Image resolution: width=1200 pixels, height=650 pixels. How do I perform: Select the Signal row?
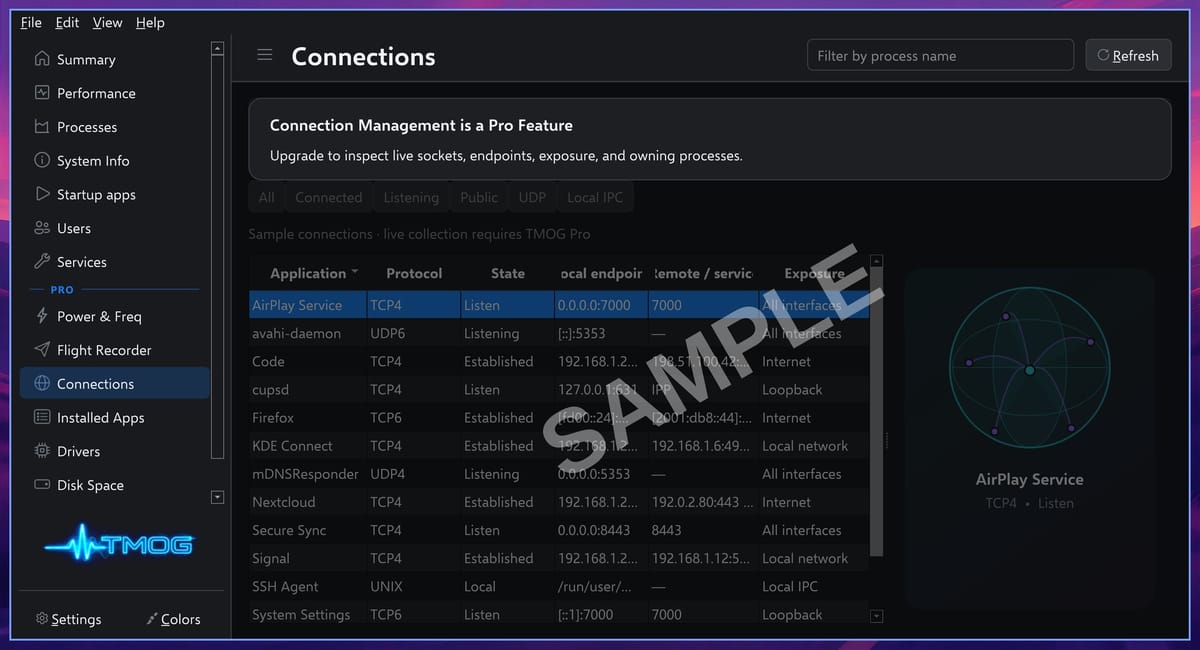pyautogui.click(x=559, y=558)
